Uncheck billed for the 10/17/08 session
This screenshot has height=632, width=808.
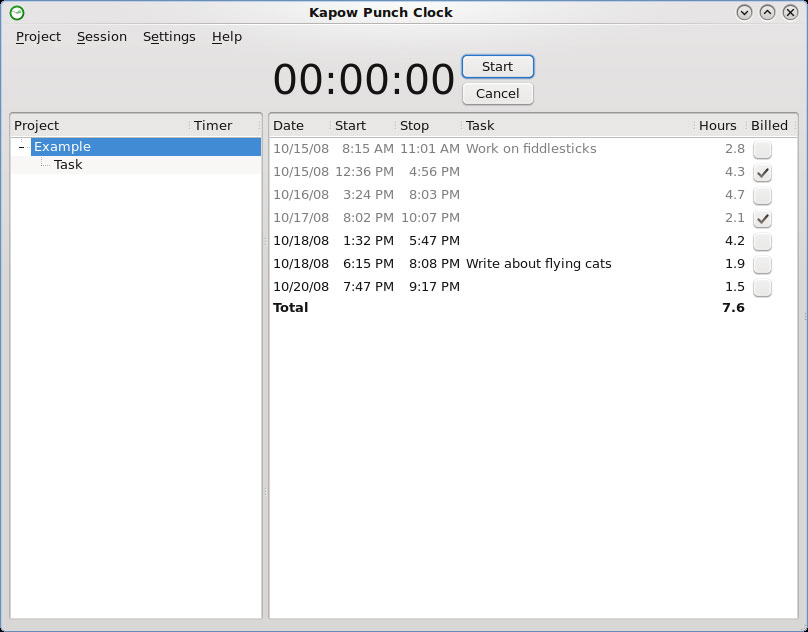pyautogui.click(x=762, y=219)
